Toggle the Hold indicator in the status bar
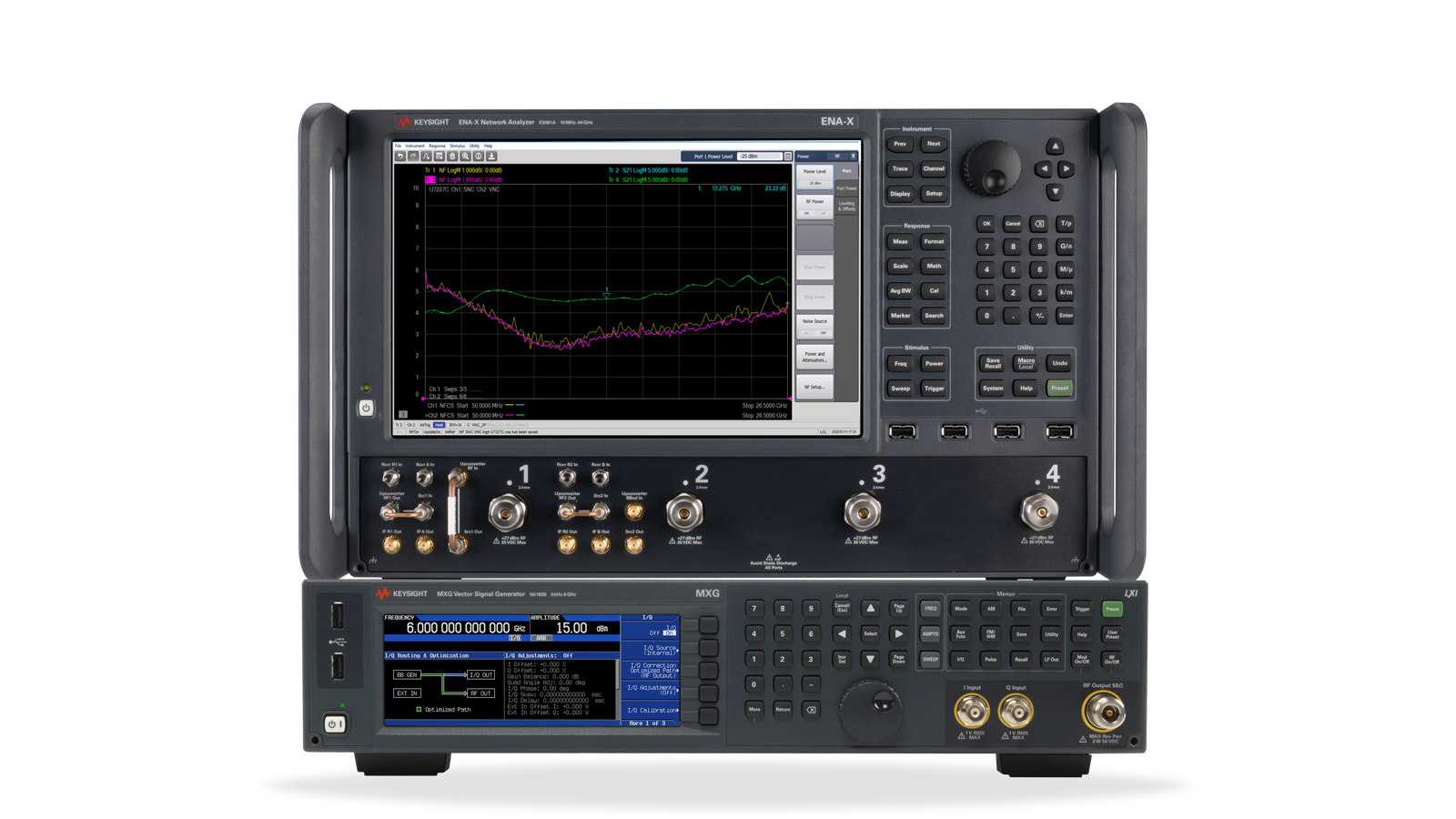This screenshot has height=819, width=1456. pos(439,426)
